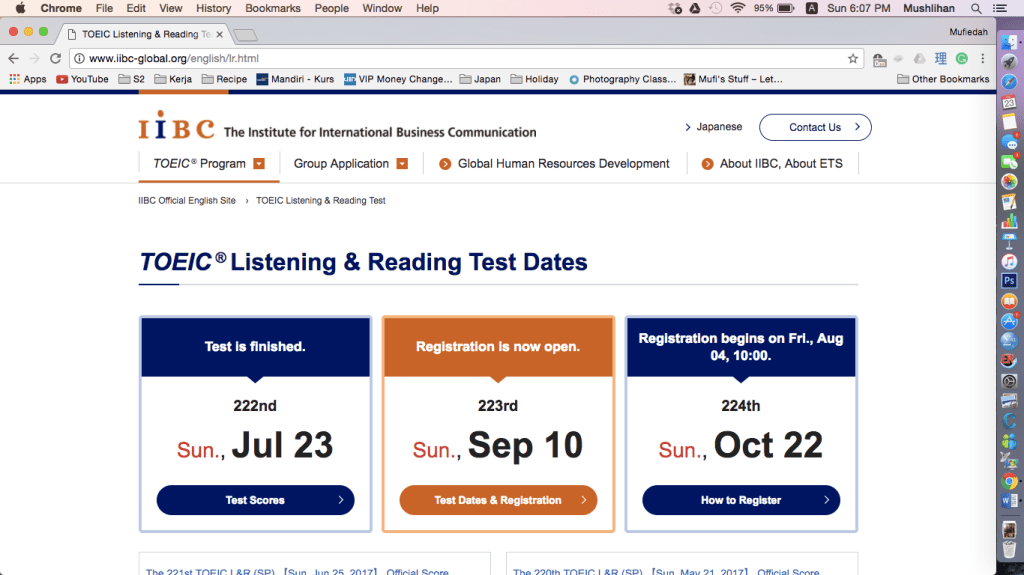Image resolution: width=1024 pixels, height=575 pixels.
Task: Open the Other Bookmarks folder
Action: point(943,79)
